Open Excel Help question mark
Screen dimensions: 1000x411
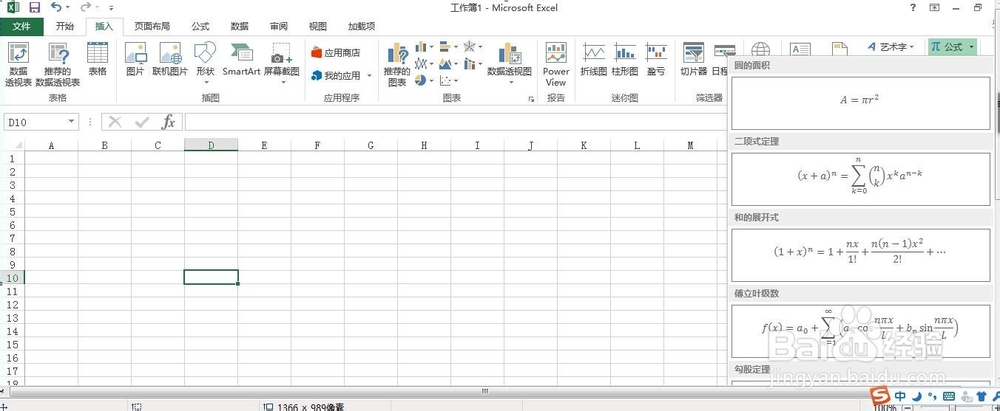coord(913,8)
